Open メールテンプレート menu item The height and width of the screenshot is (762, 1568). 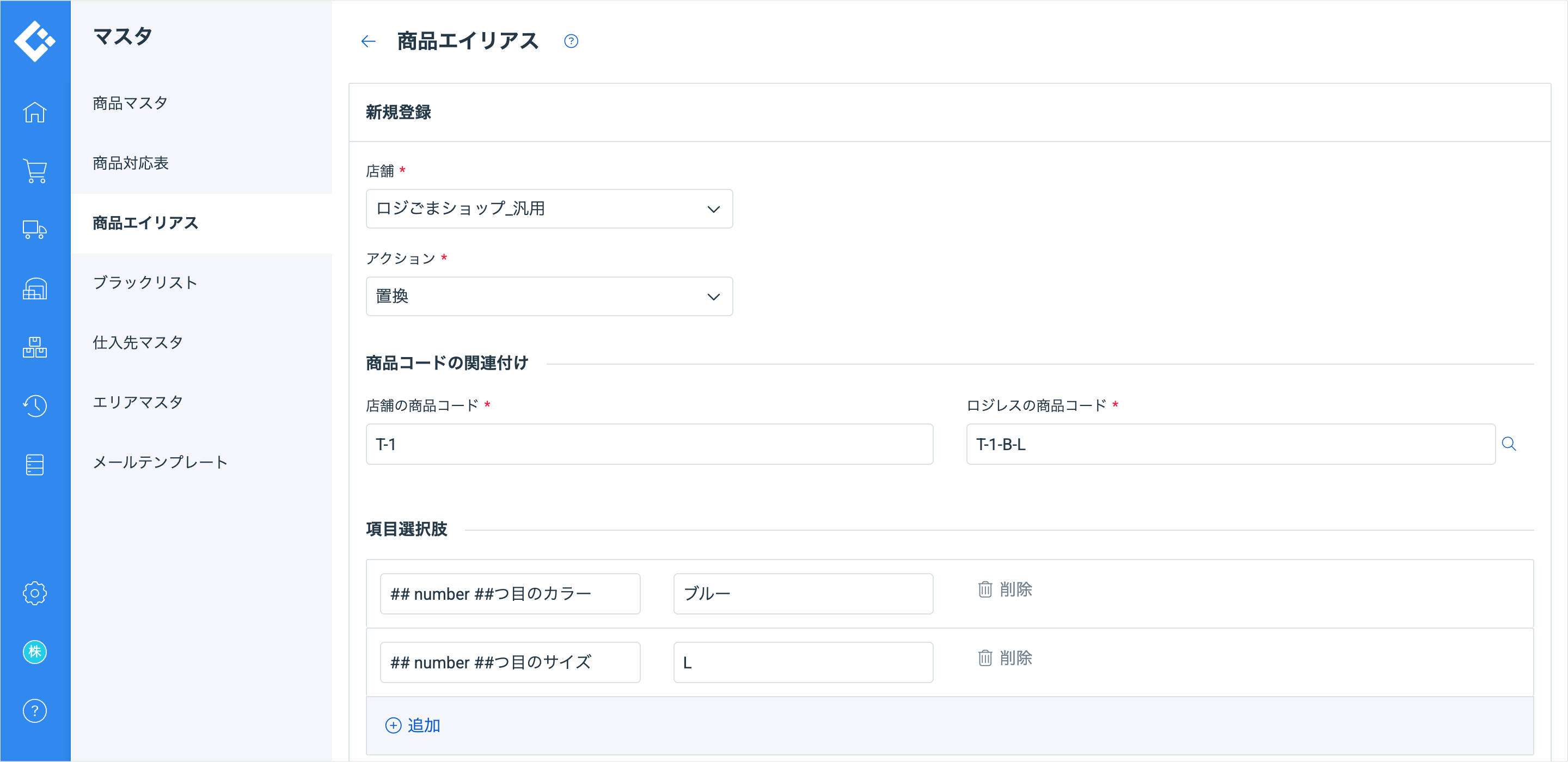(160, 462)
